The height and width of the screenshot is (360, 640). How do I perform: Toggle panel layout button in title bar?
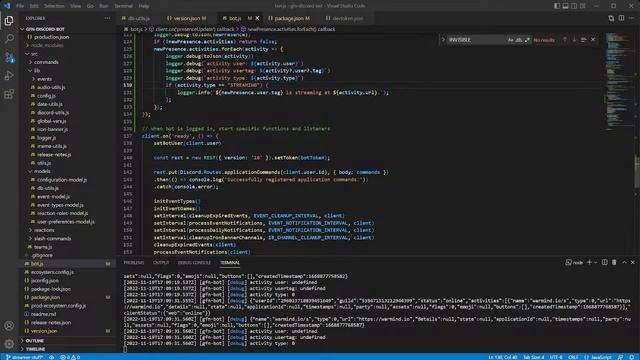pyautogui.click(x=565, y=6)
